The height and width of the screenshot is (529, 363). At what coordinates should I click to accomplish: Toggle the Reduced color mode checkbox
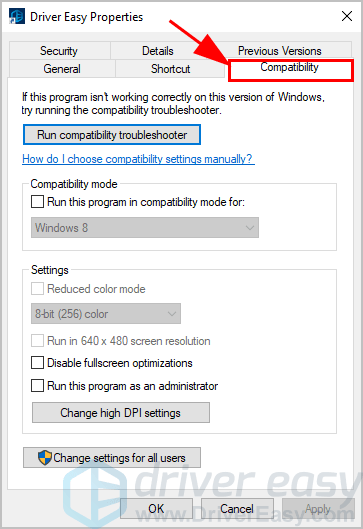click(x=37, y=289)
